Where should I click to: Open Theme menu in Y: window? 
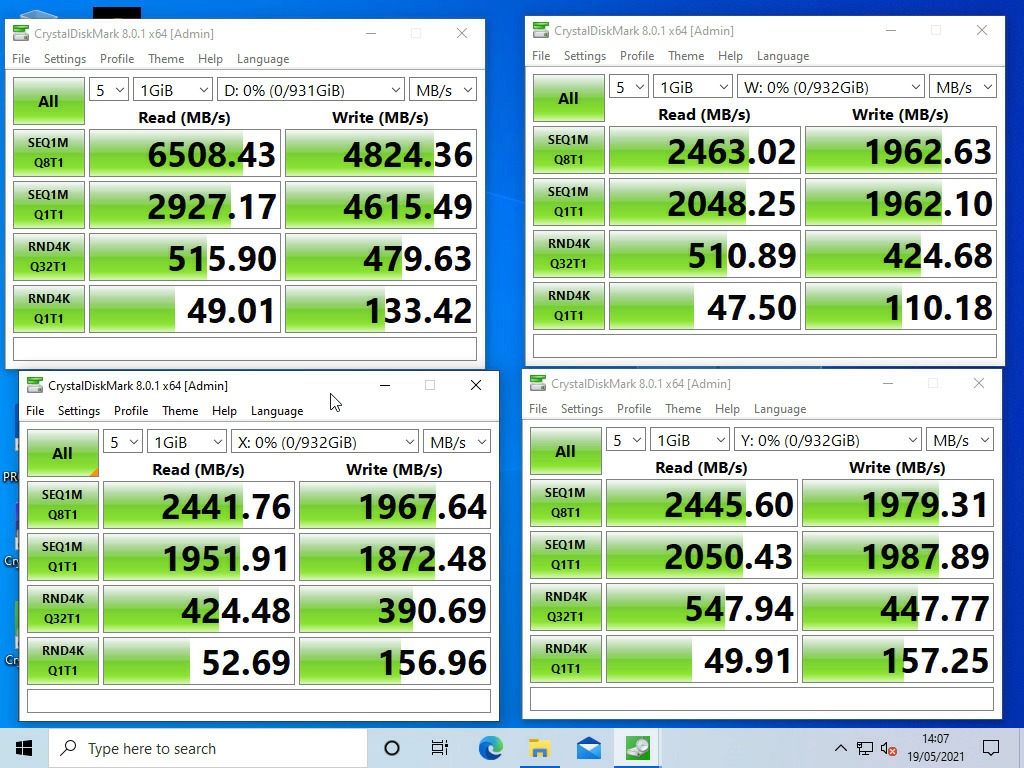[x=683, y=409]
